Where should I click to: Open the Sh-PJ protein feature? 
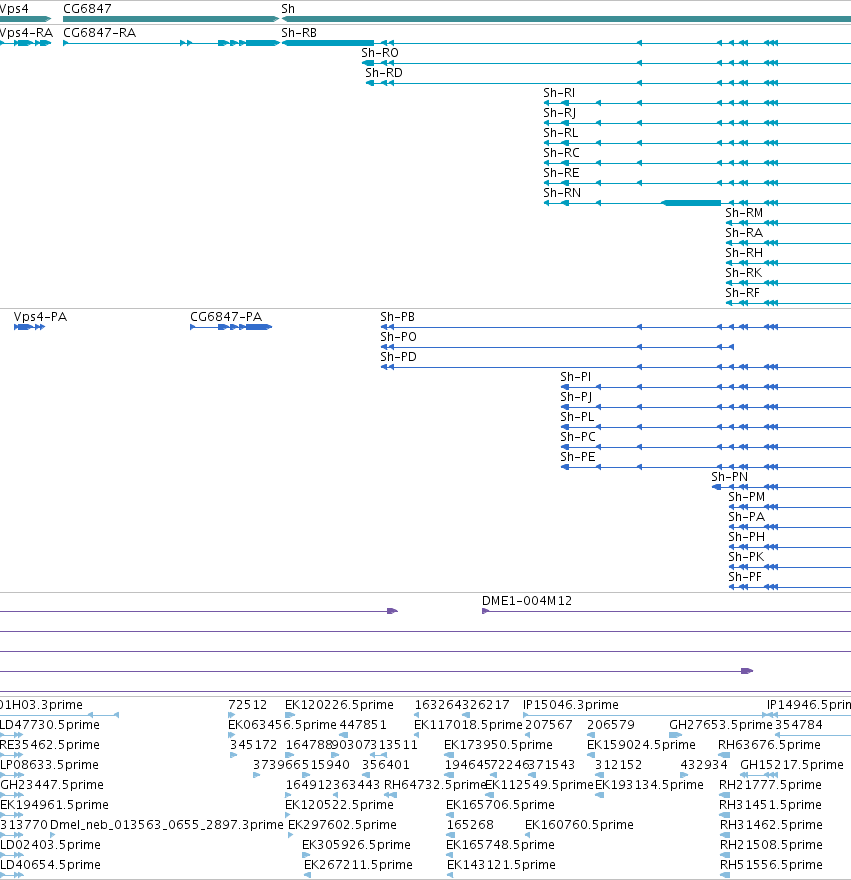[576, 397]
